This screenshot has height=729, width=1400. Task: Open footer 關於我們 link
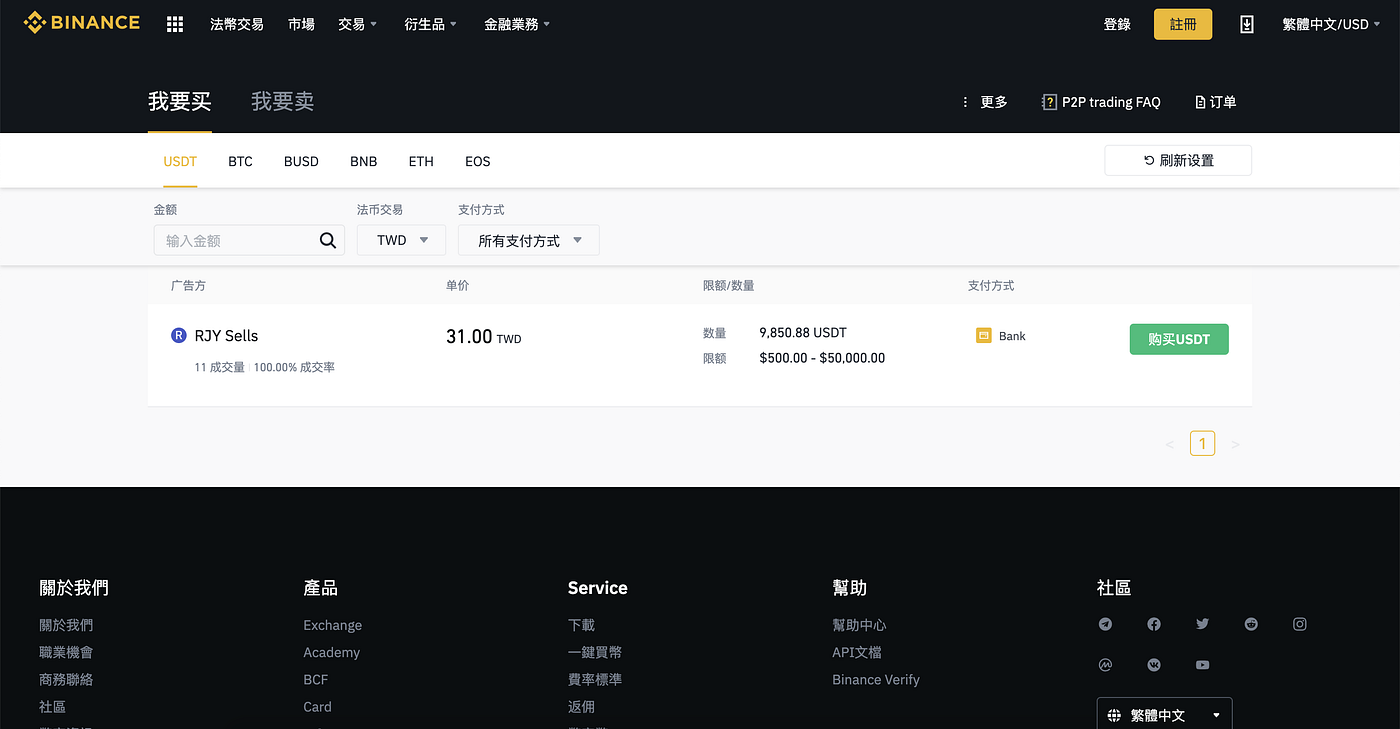[x=66, y=625]
